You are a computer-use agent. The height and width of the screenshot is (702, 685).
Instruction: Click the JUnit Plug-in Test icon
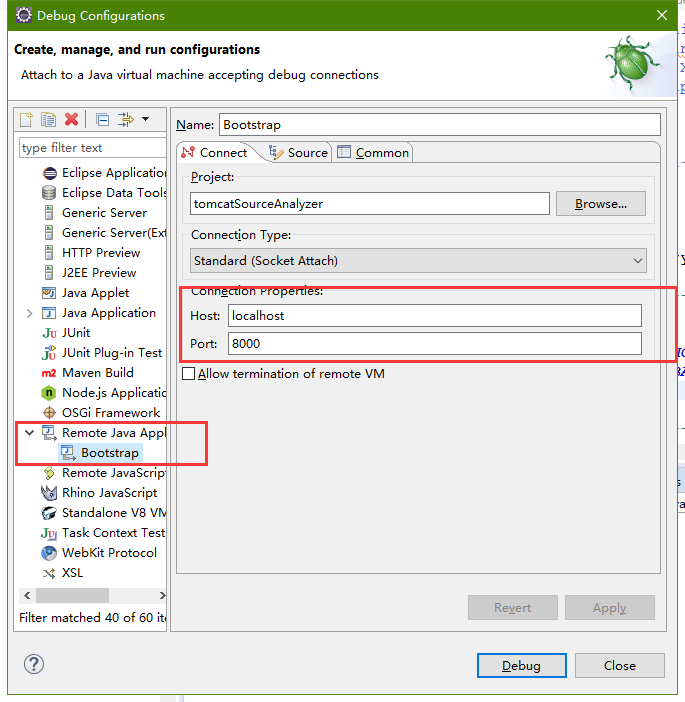(49, 353)
